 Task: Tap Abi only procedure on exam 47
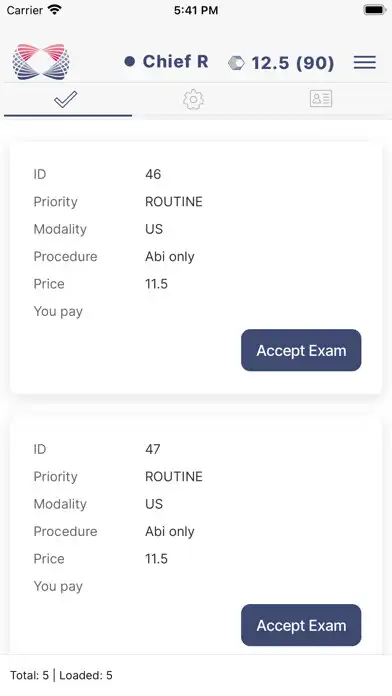coord(170,531)
